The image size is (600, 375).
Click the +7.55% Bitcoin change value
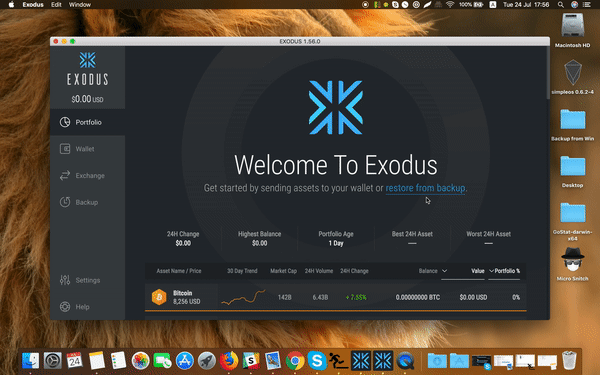click(356, 297)
